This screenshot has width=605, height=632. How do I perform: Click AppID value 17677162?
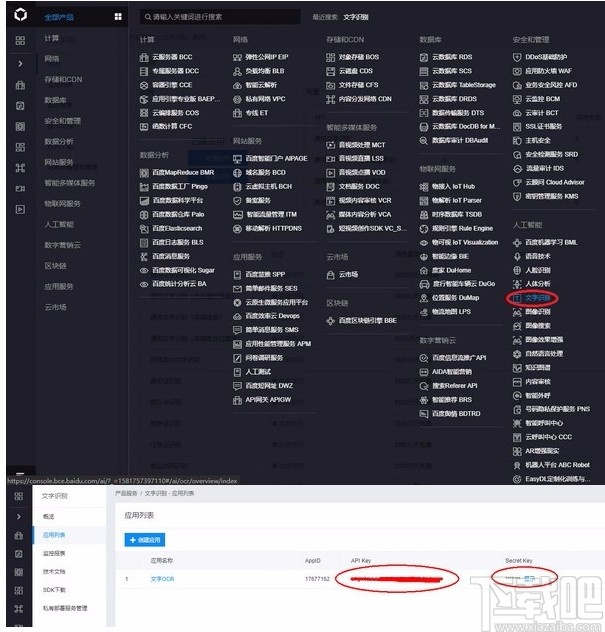[x=317, y=579]
